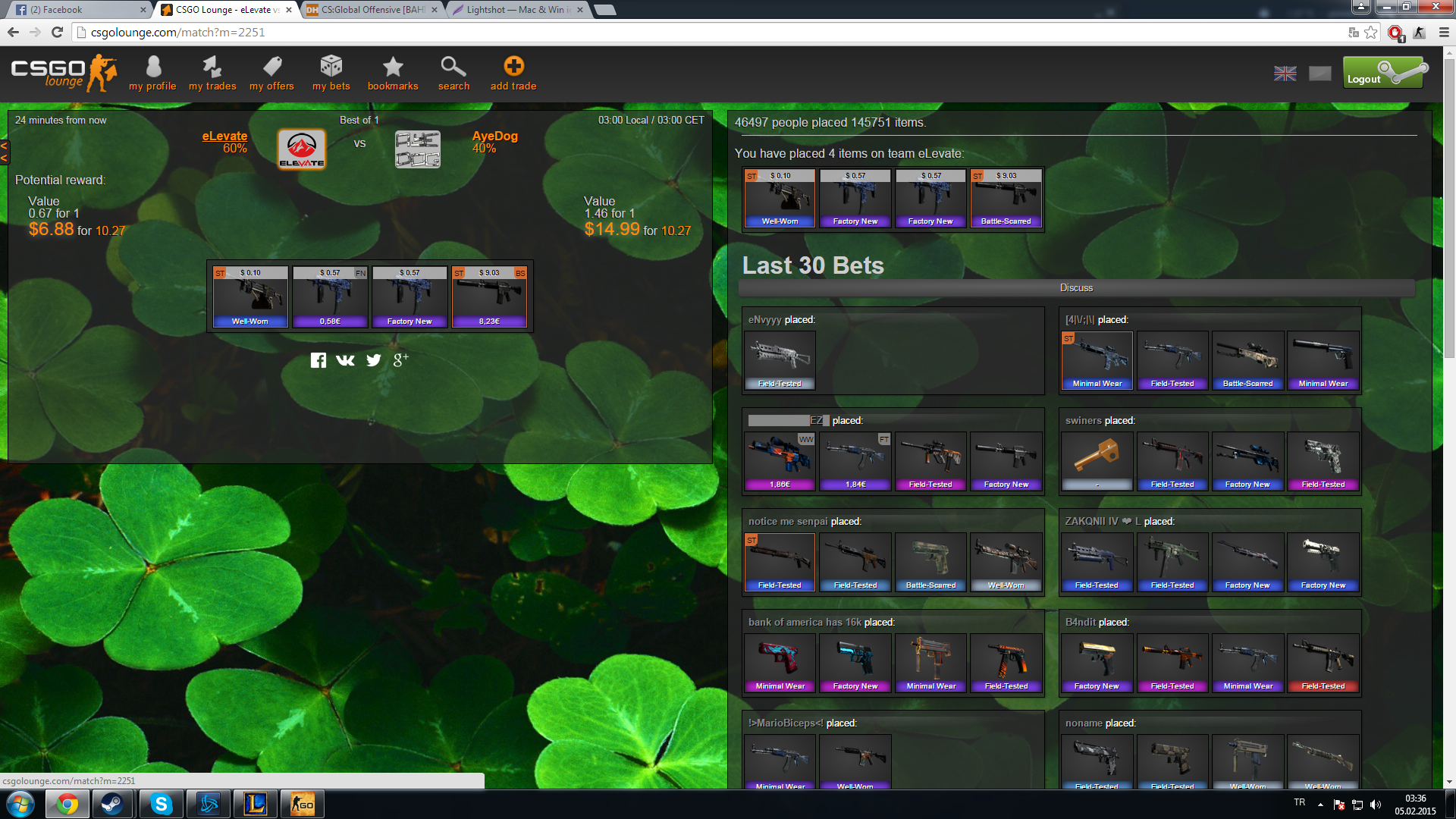Share match on VK icon
This screenshot has height=819, width=1456.
(346, 360)
